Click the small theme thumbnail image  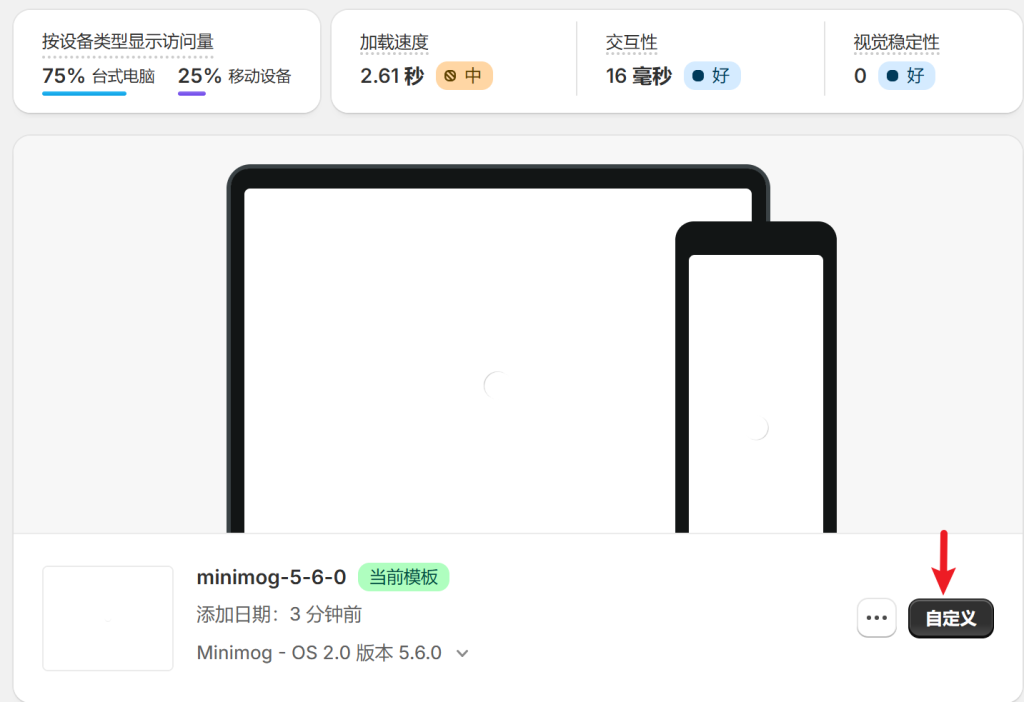coord(108,618)
